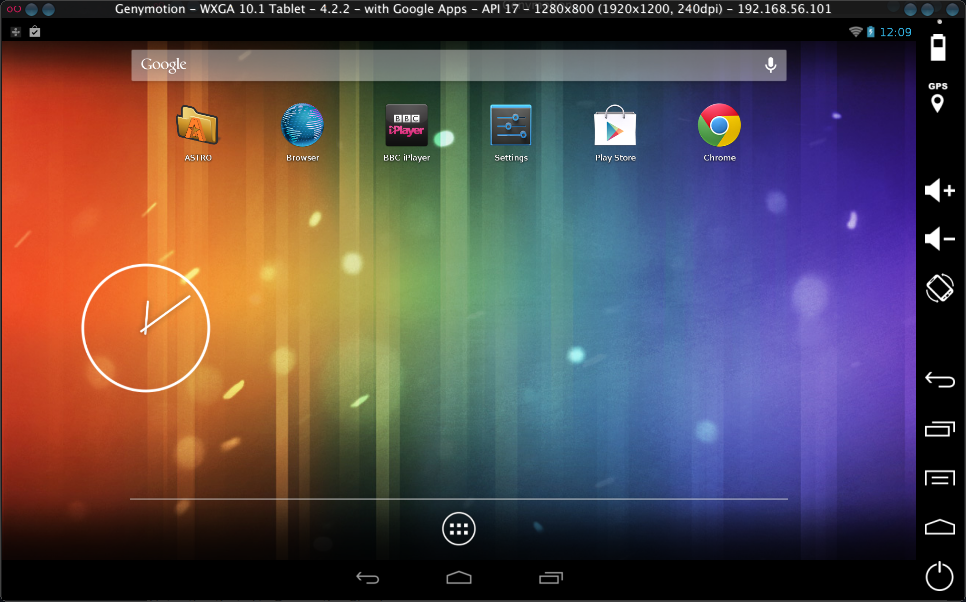Open Android Settings app

coord(511,127)
